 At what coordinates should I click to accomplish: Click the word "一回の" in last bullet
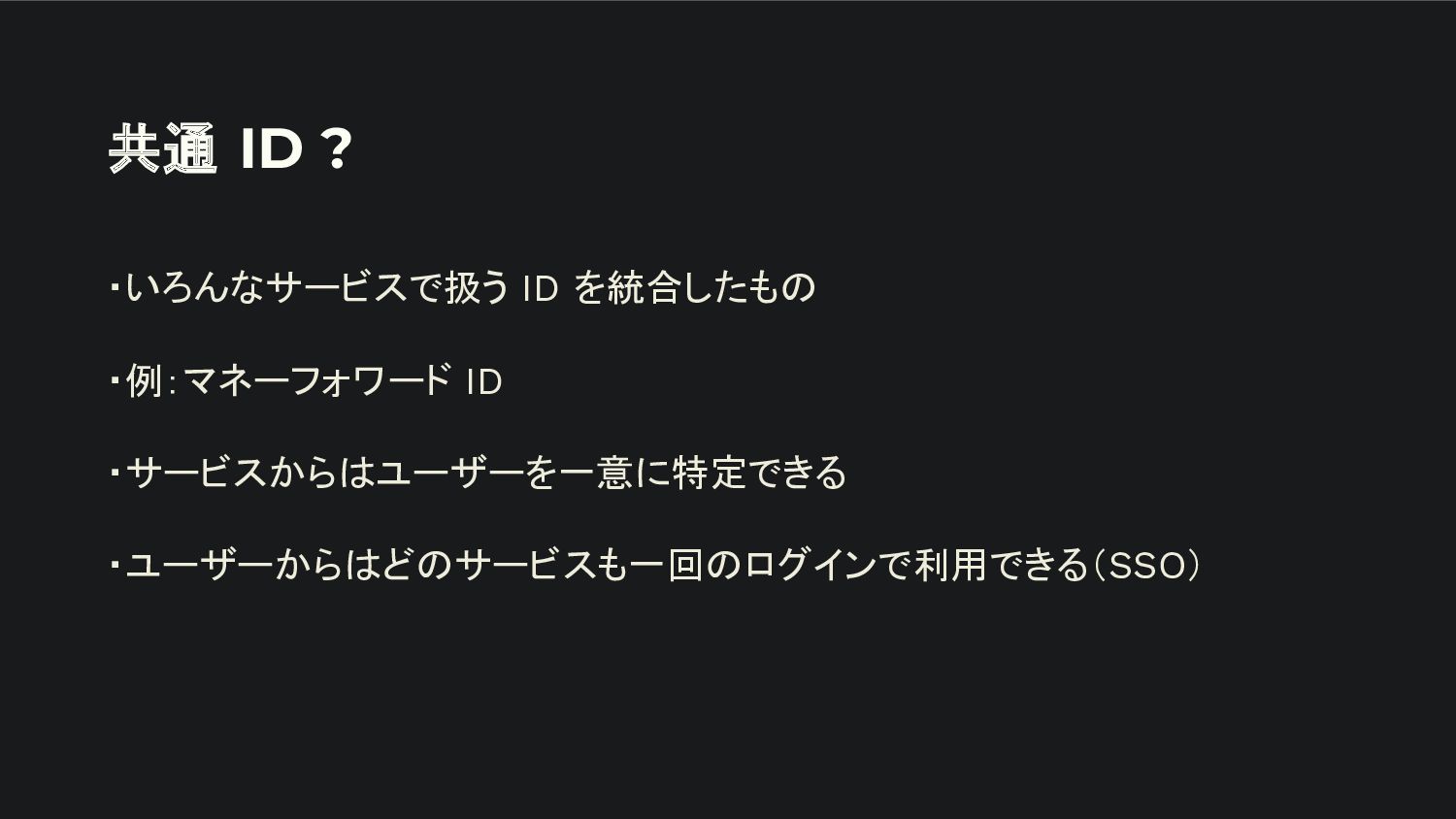[x=685, y=565]
